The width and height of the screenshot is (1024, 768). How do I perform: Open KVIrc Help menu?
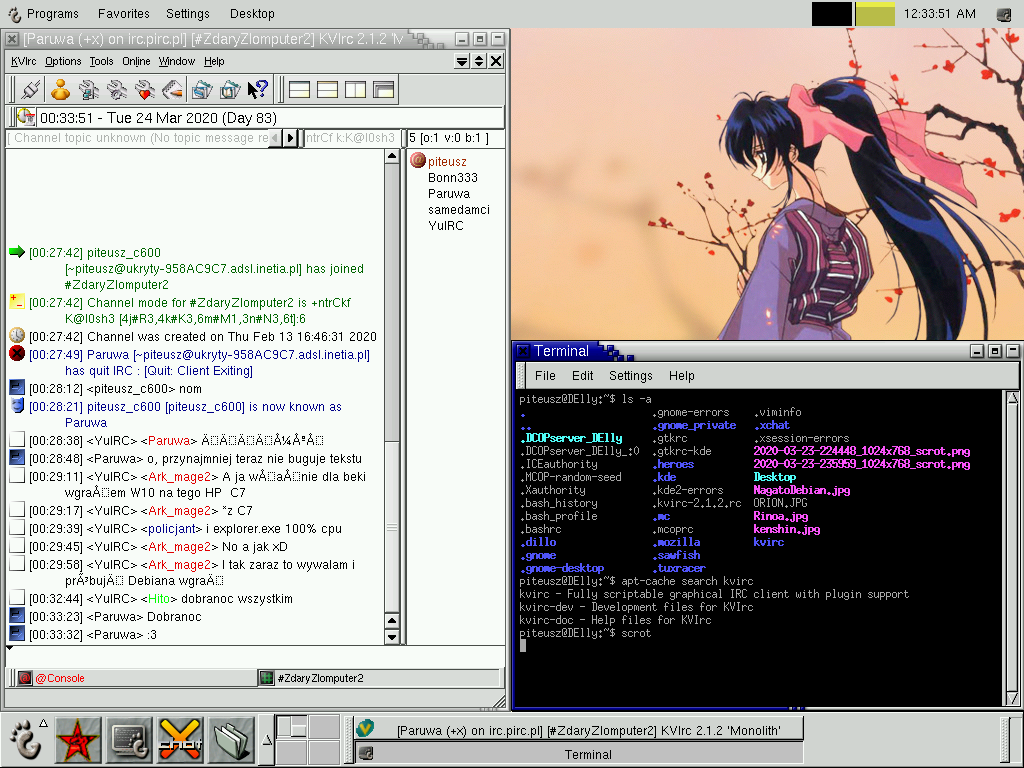coord(214,61)
